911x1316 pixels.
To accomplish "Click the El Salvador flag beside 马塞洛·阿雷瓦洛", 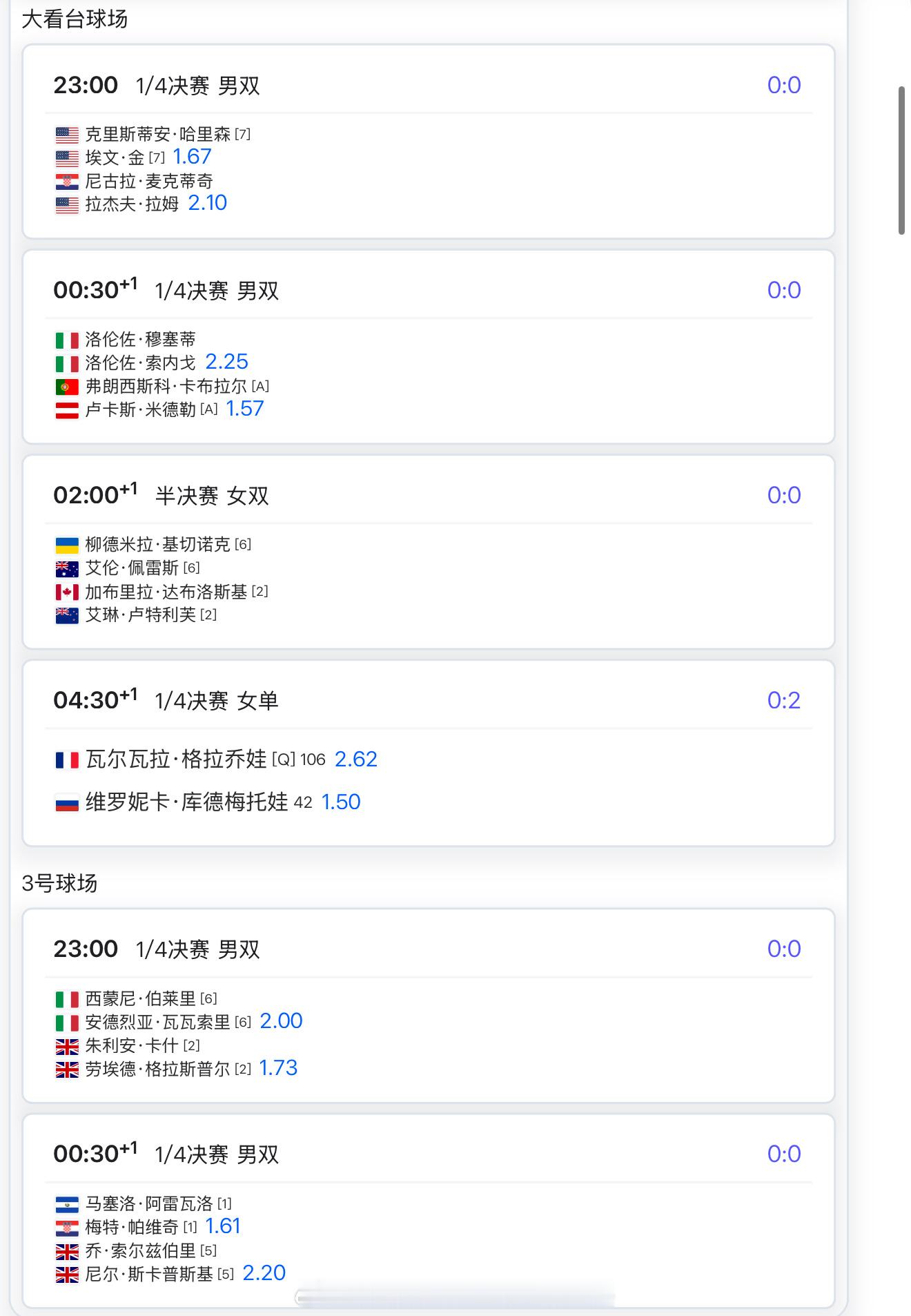I will tap(67, 1205).
